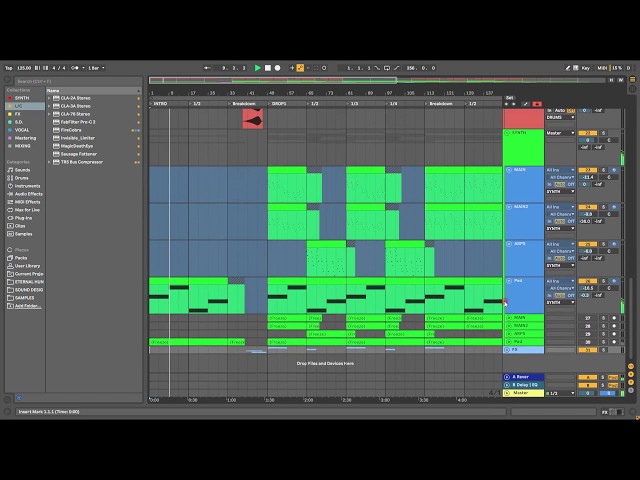
Task: Open the Master output dropdown on SYNTH track
Action: tap(560, 133)
